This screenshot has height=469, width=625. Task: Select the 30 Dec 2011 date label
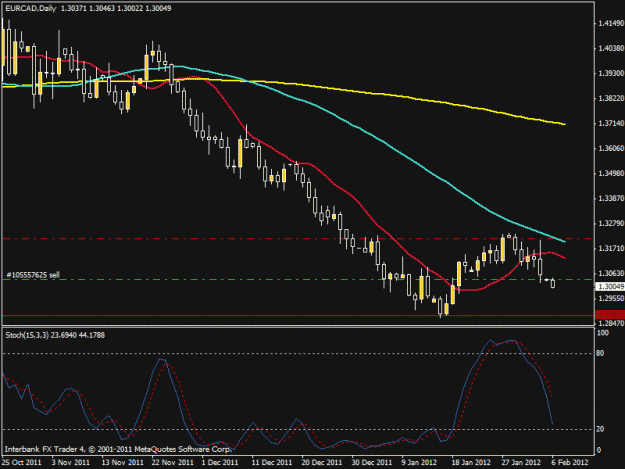[x=371, y=462]
